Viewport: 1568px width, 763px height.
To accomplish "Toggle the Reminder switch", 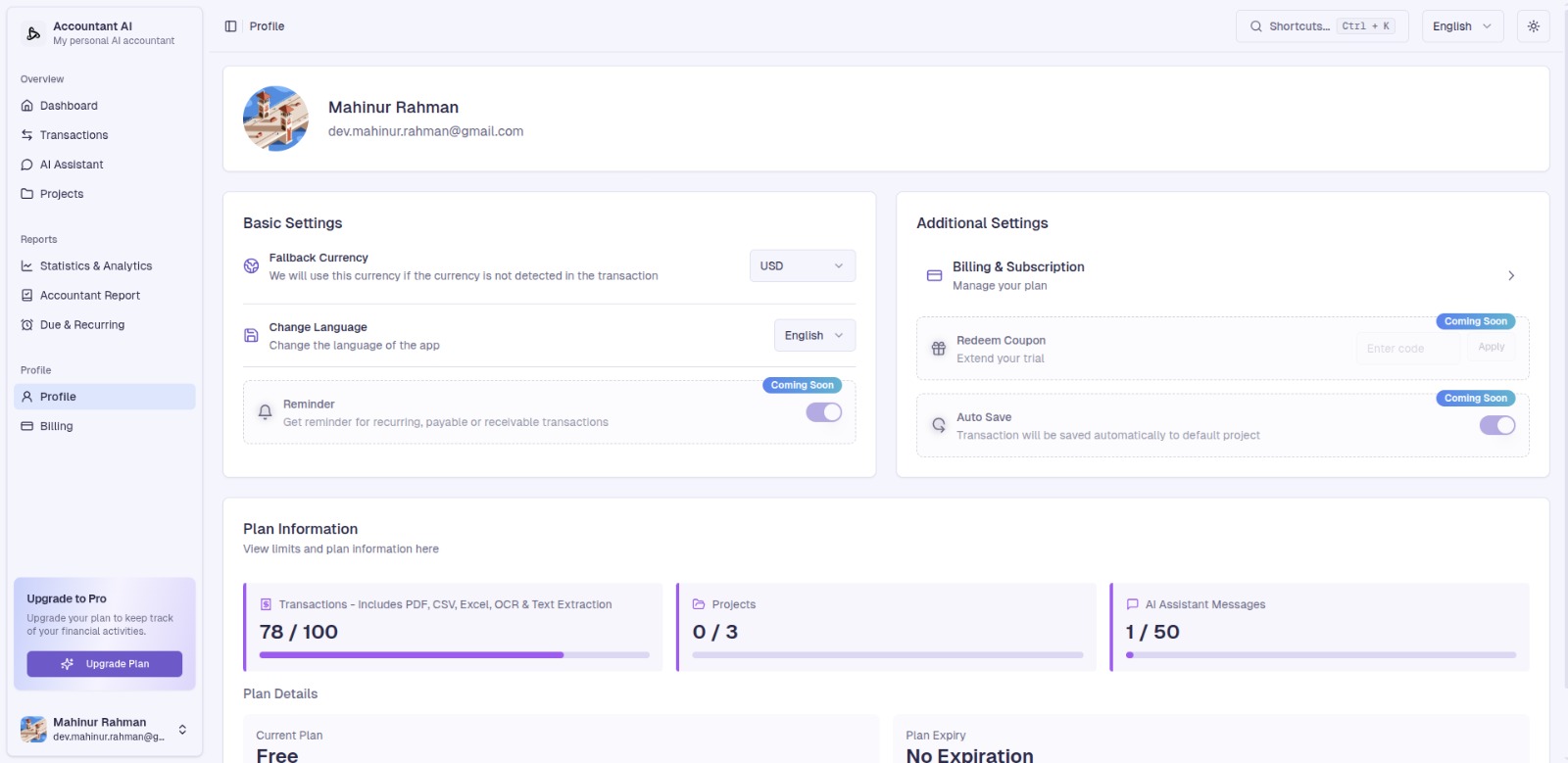I will coord(824,412).
